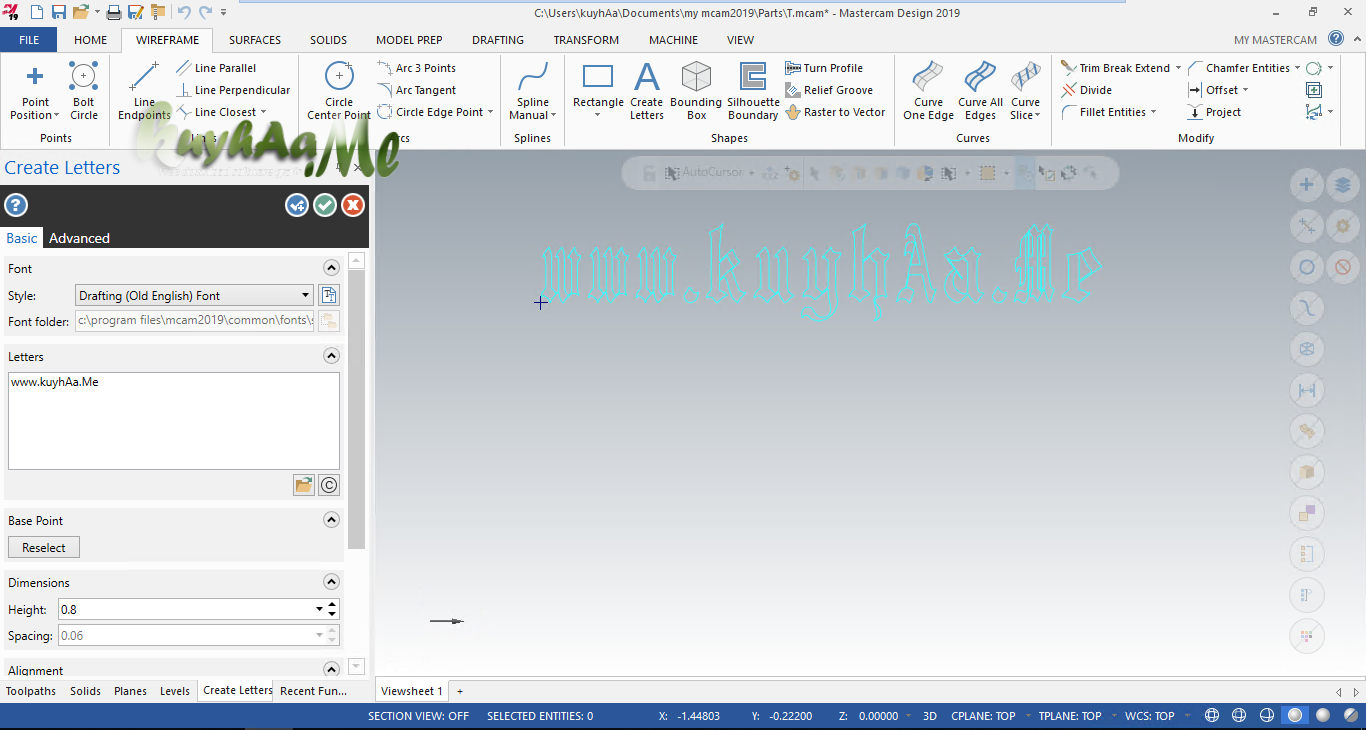Open the Toolpaths manager tab
This screenshot has width=1366, height=730.
tap(31, 691)
